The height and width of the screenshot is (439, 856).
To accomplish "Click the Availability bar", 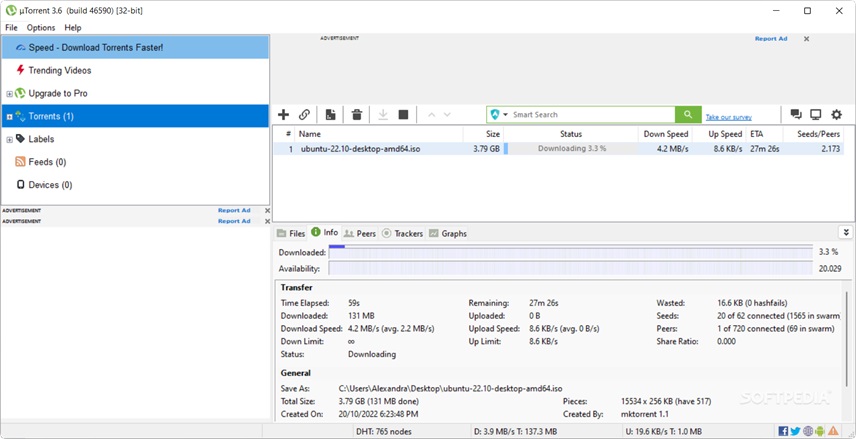I will pos(570,269).
